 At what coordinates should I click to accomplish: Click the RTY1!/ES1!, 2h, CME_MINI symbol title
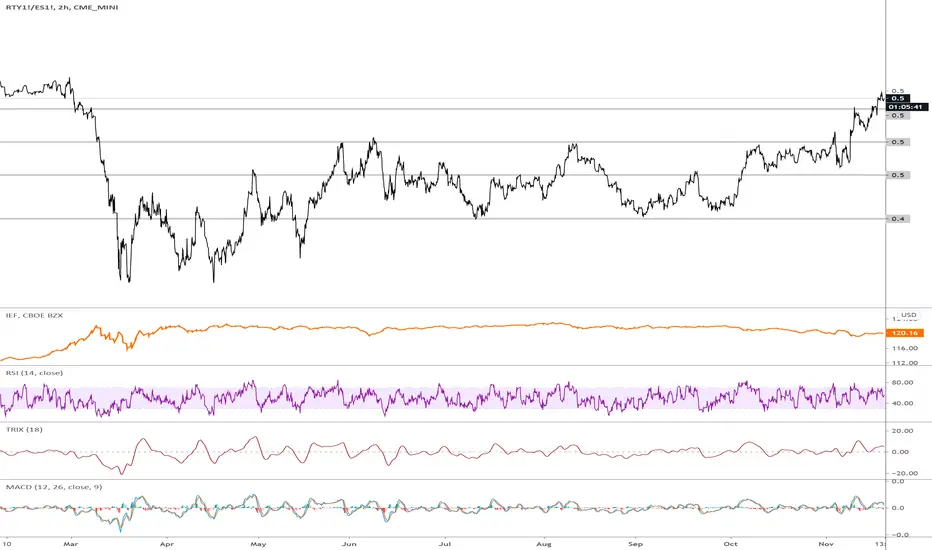[62, 7]
